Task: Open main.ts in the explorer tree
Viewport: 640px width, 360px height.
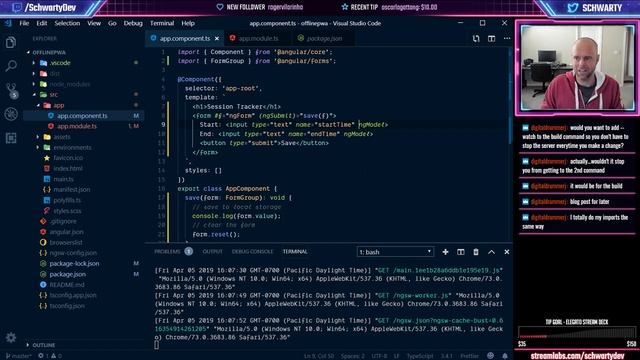Action: tap(63, 179)
